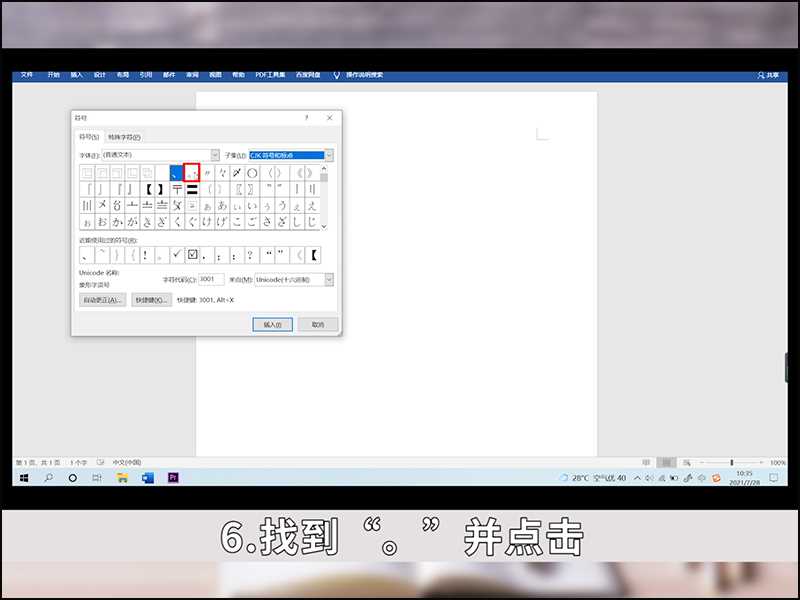Image resolution: width=800 pixels, height=600 pixels.
Task: Click the 插入 (Insert) button
Action: 271,323
